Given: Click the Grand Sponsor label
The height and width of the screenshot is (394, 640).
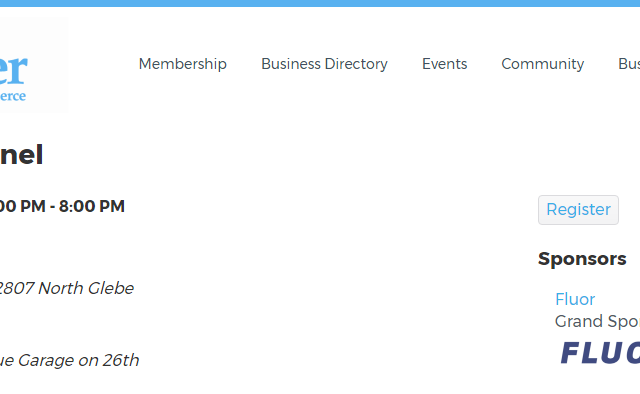Looking at the screenshot, I should pos(597,321).
